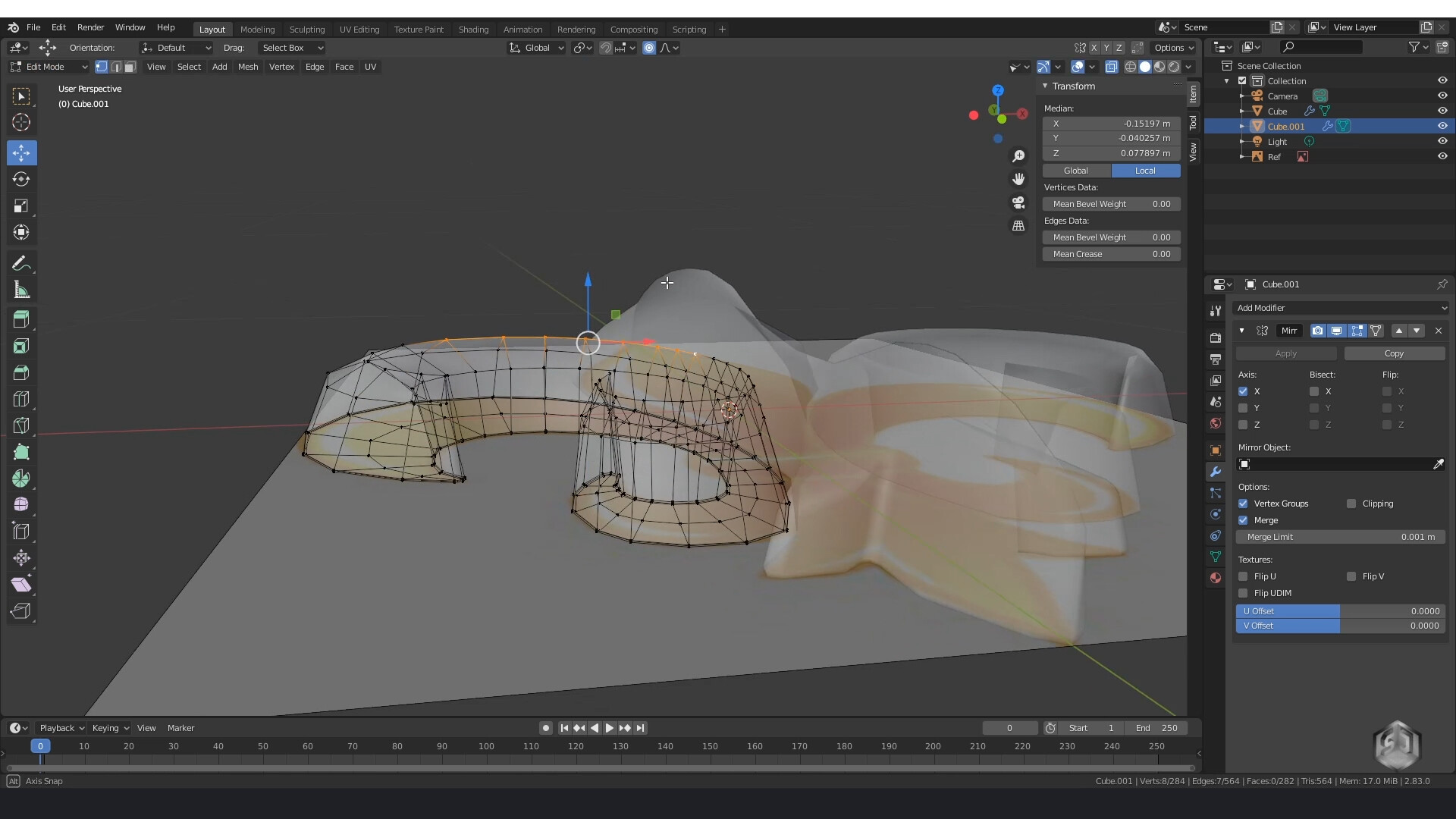The image size is (1456, 819).
Task: Enable the Clipping checkbox
Action: [1351, 504]
